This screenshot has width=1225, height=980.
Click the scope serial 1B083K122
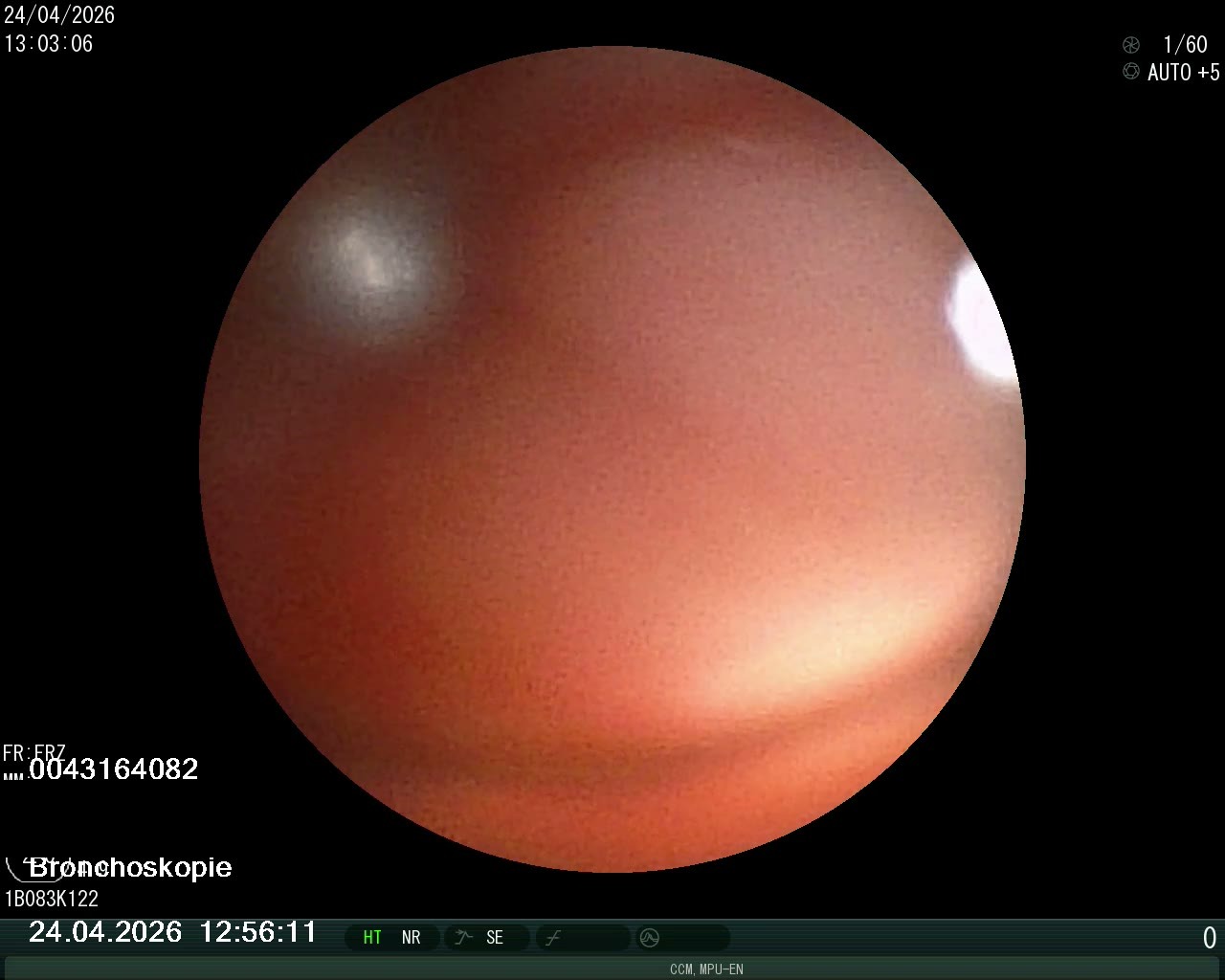point(52,899)
